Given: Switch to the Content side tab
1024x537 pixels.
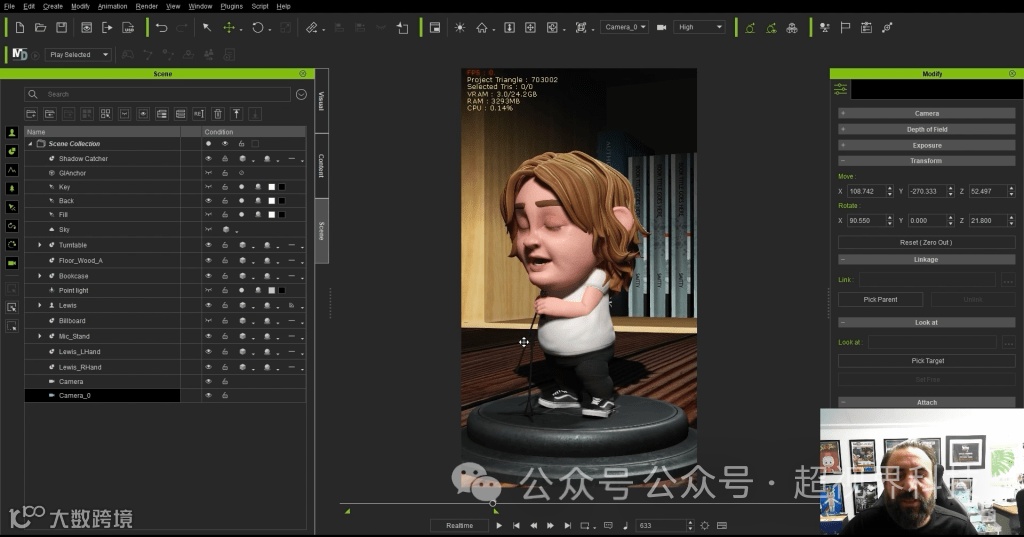Looking at the screenshot, I should click(x=321, y=165).
